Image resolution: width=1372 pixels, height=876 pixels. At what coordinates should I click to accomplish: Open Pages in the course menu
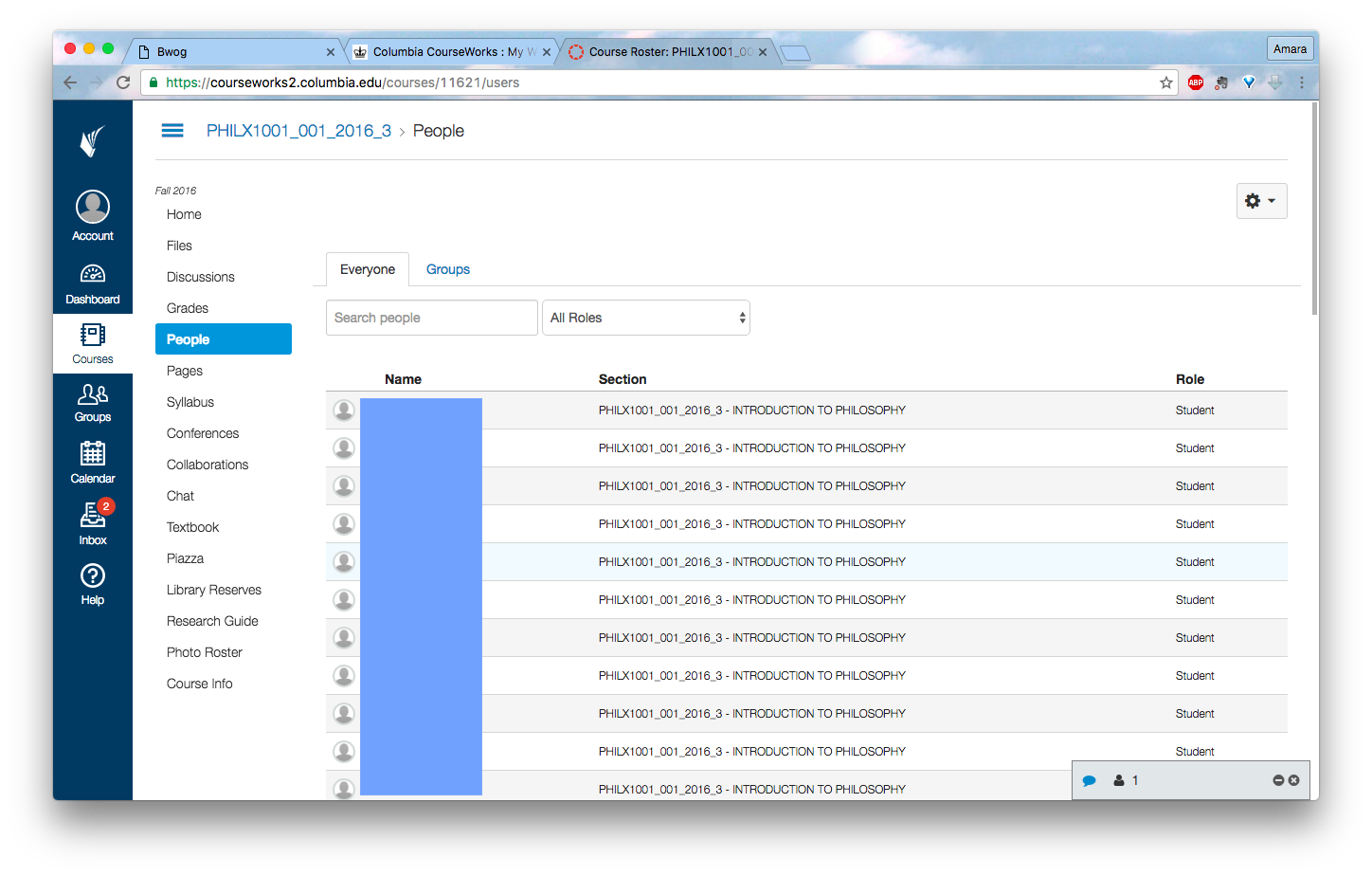[185, 371]
